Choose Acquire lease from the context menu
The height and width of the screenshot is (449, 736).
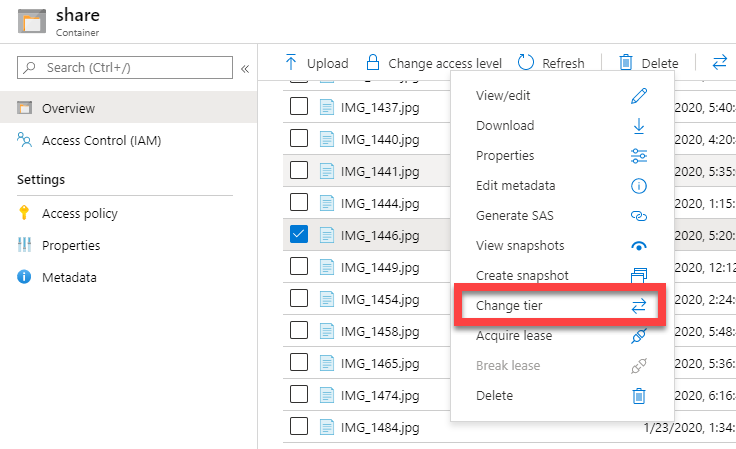513,336
